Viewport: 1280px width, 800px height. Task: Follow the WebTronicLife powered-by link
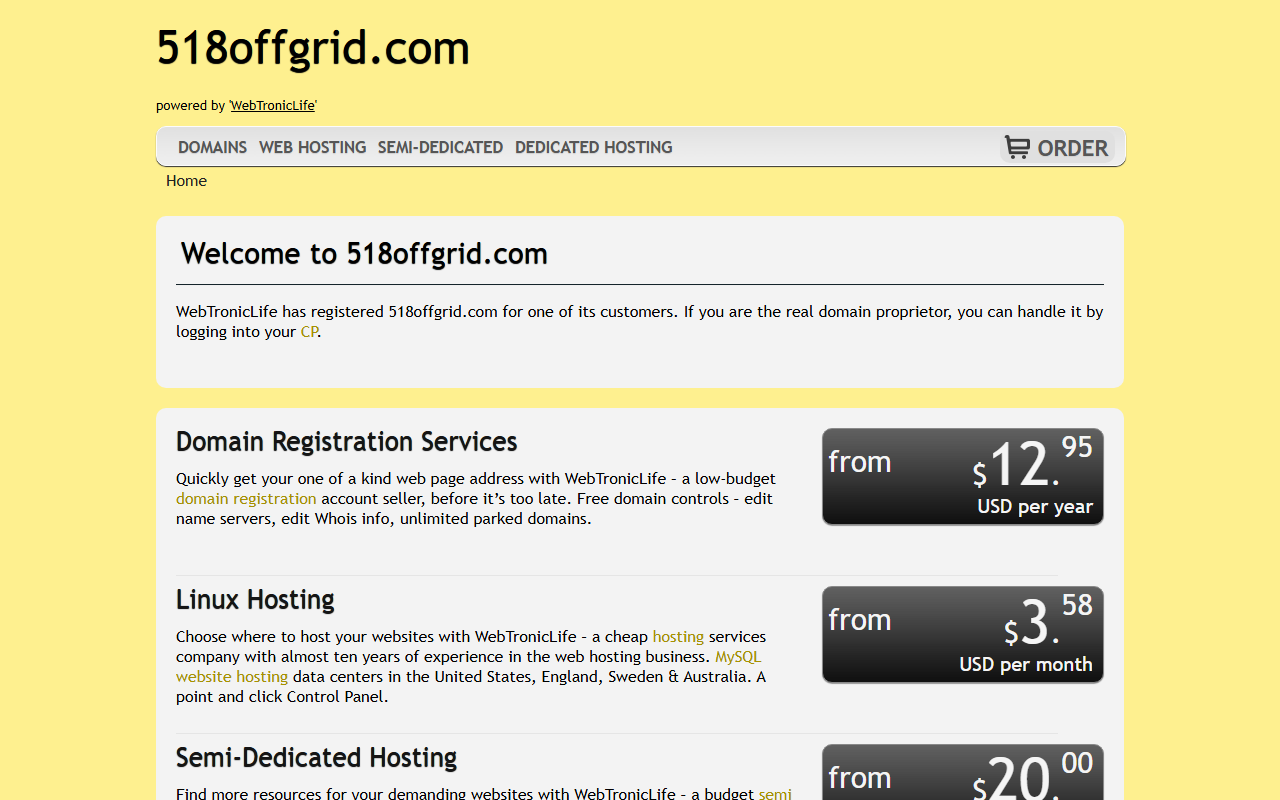(x=272, y=105)
